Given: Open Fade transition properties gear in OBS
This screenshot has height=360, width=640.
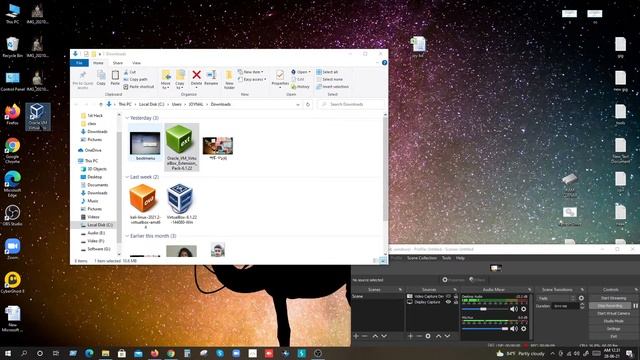Looking at the screenshot, I should 581,298.
